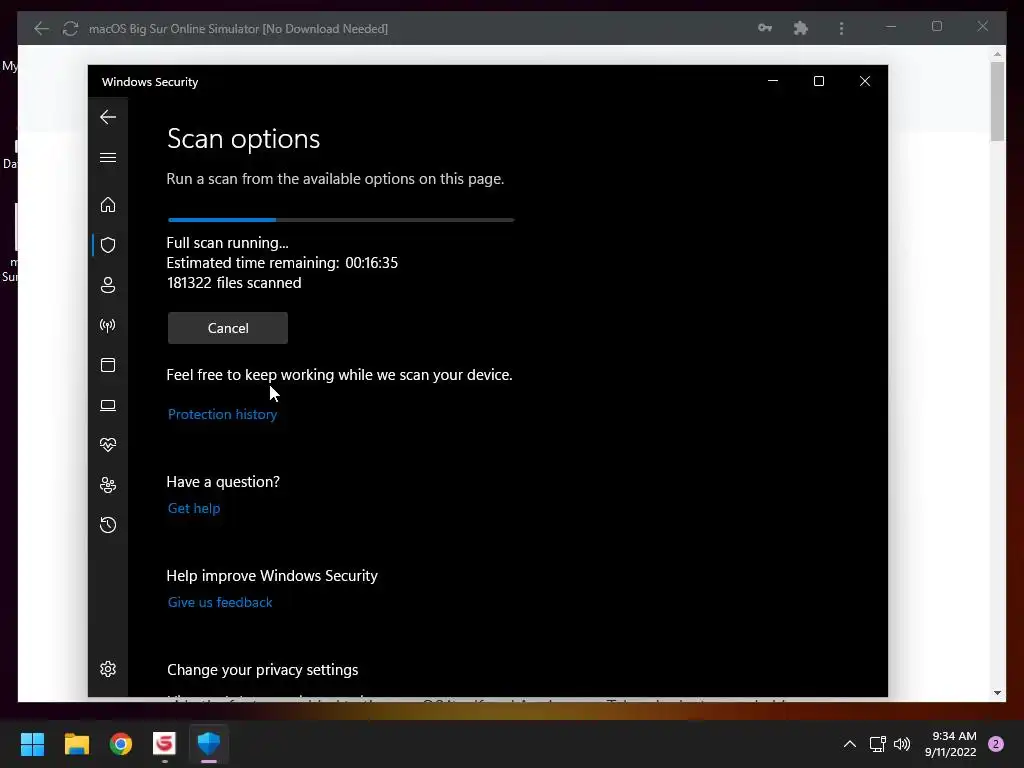Viewport: 1024px width, 768px height.
Task: Click the full scan progress bar
Action: 341,220
